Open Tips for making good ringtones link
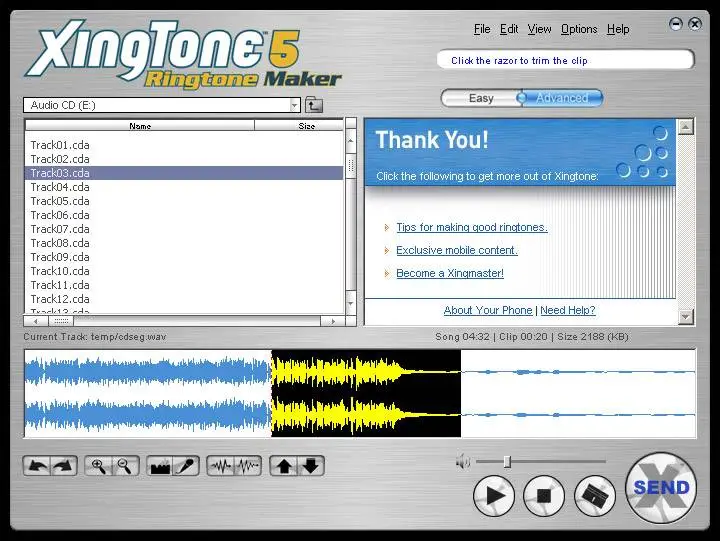The image size is (720, 541). click(x=472, y=227)
